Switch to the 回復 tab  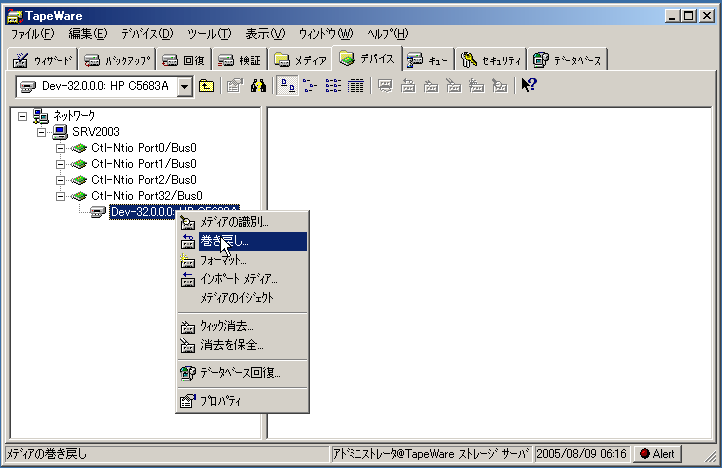[x=183, y=60]
